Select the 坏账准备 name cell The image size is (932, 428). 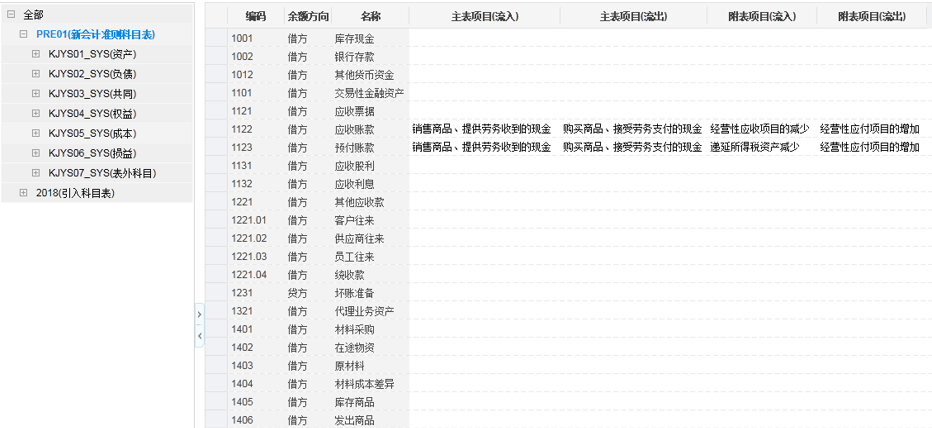pyautogui.click(x=370, y=293)
